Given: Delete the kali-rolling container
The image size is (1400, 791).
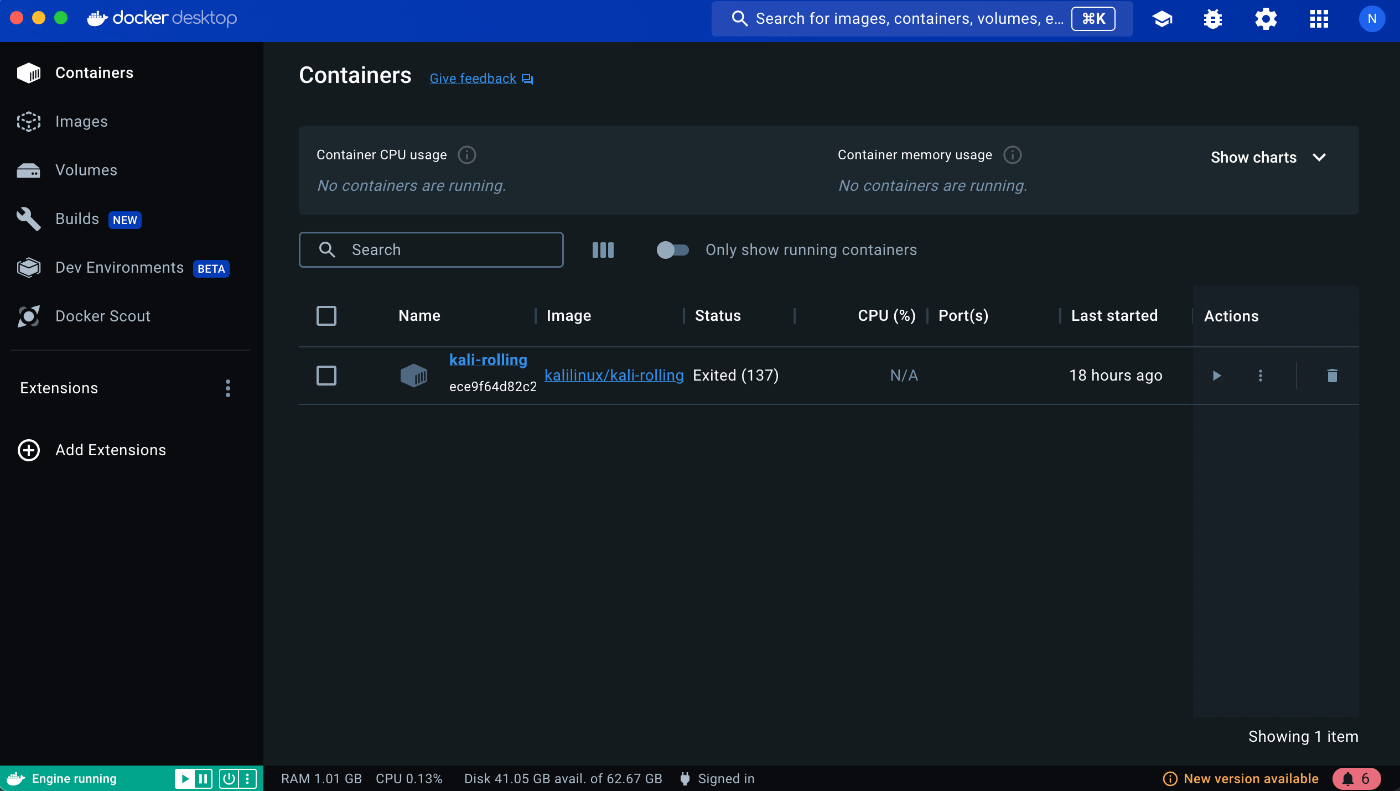Looking at the screenshot, I should pos(1332,376).
